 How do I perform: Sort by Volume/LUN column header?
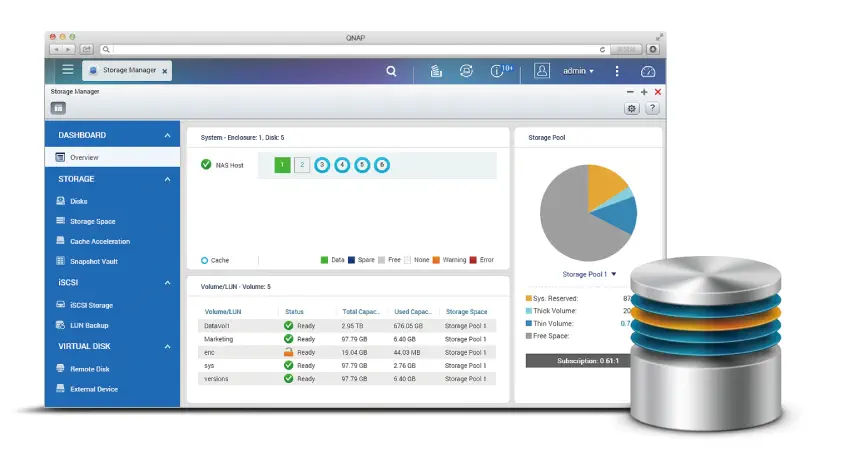[x=223, y=312]
